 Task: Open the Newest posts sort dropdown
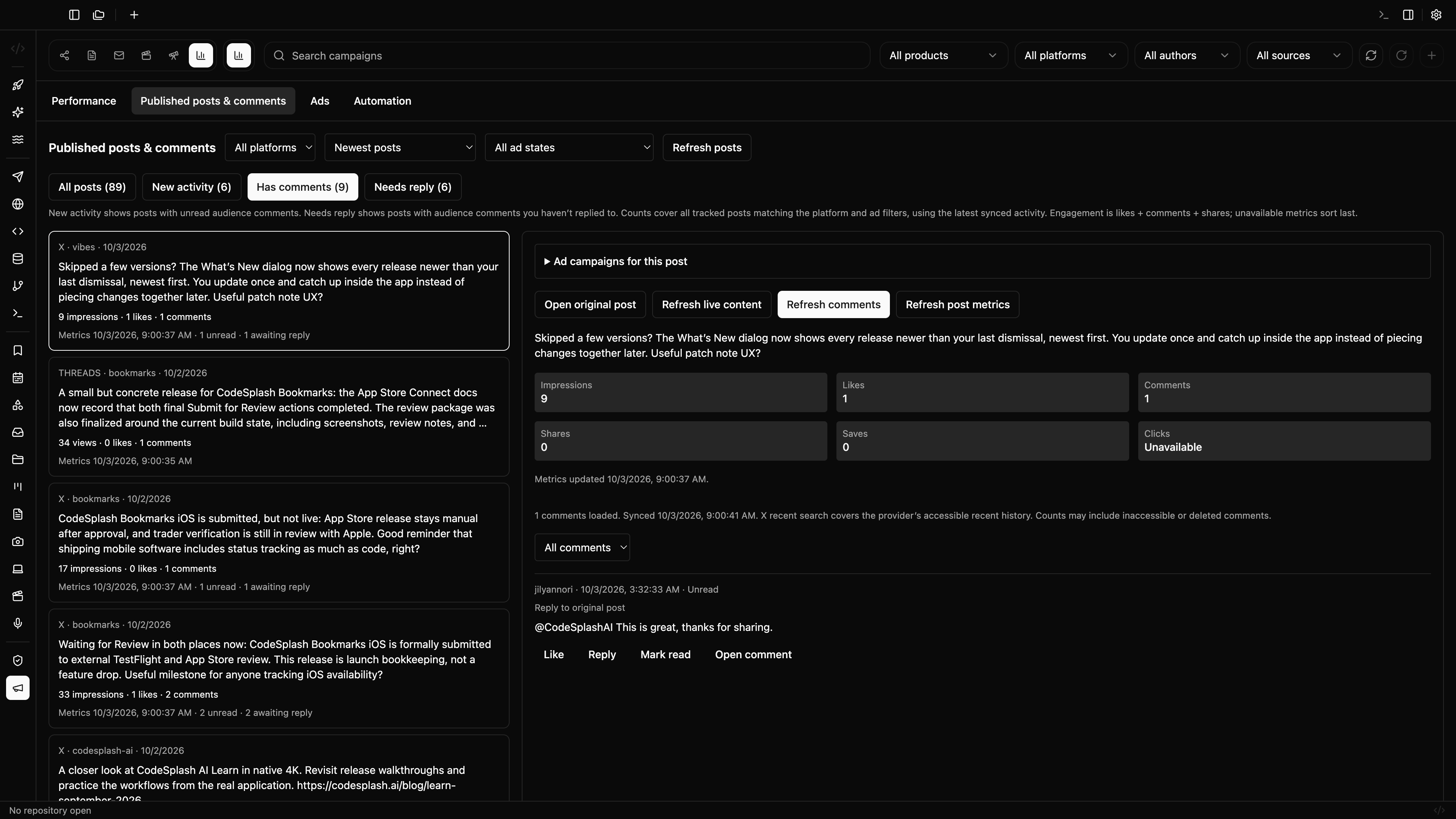point(400,147)
